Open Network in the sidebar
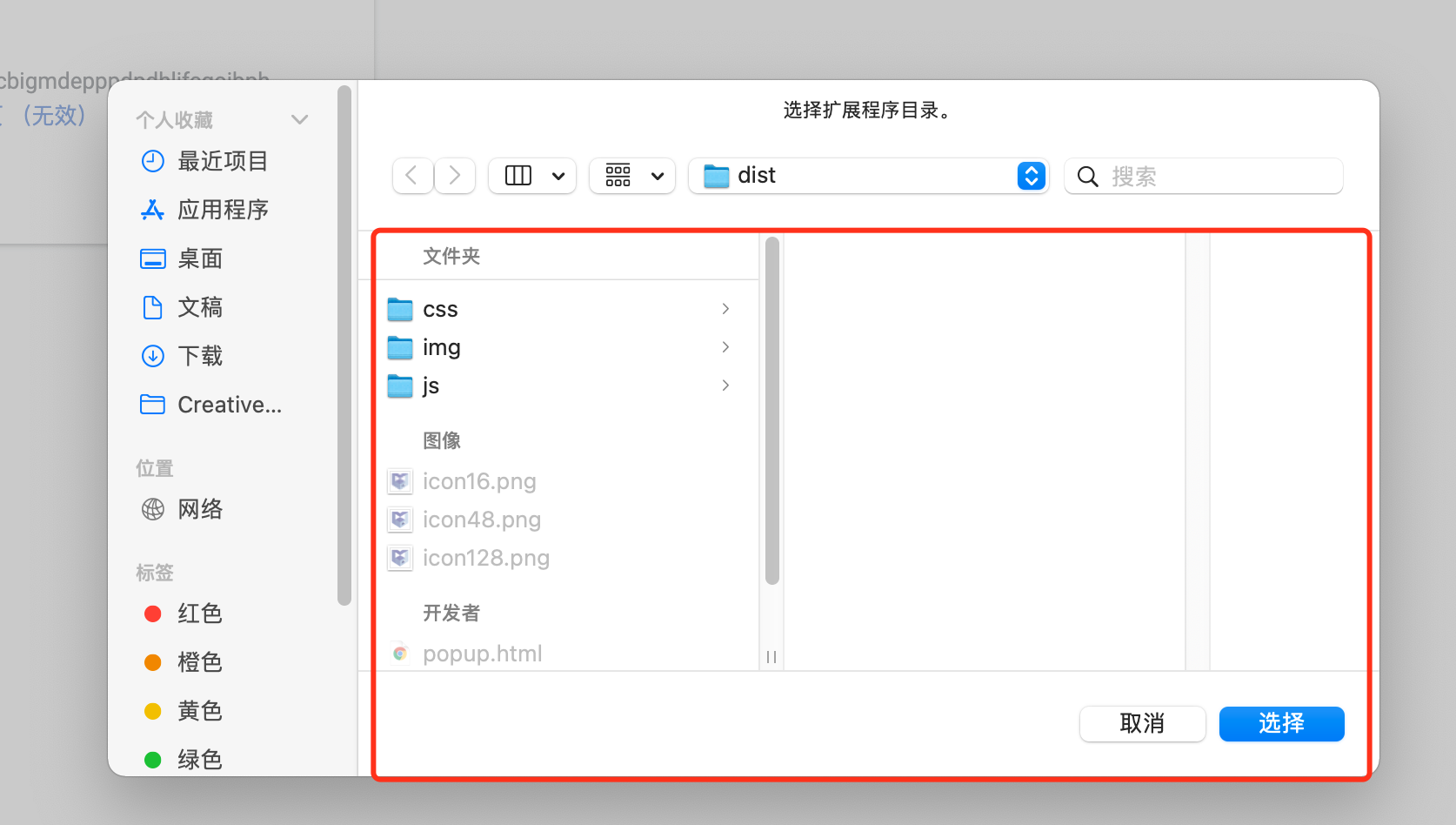The image size is (1456, 825). (x=200, y=509)
